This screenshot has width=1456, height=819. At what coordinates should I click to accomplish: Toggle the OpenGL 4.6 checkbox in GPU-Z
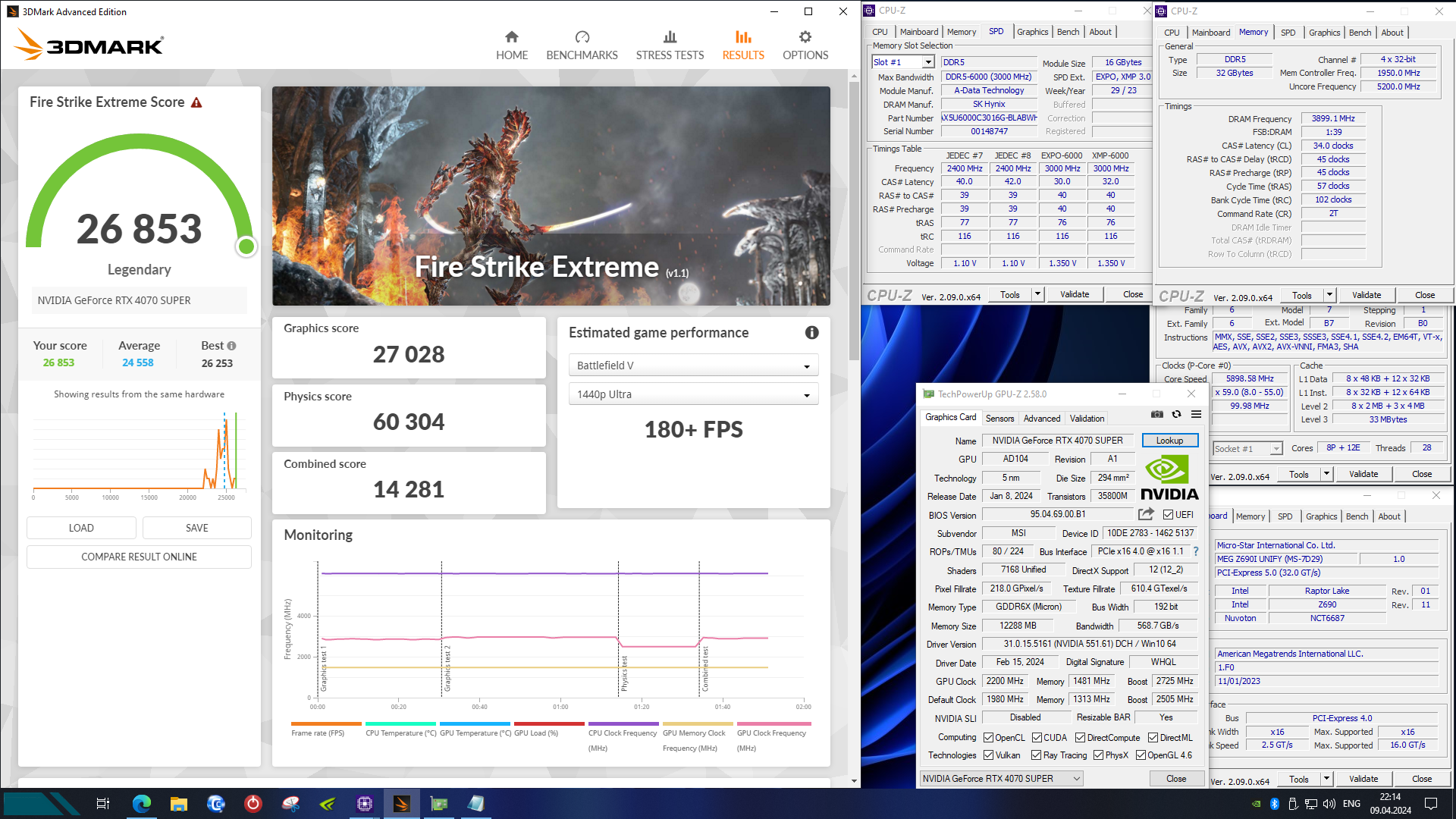point(1141,755)
